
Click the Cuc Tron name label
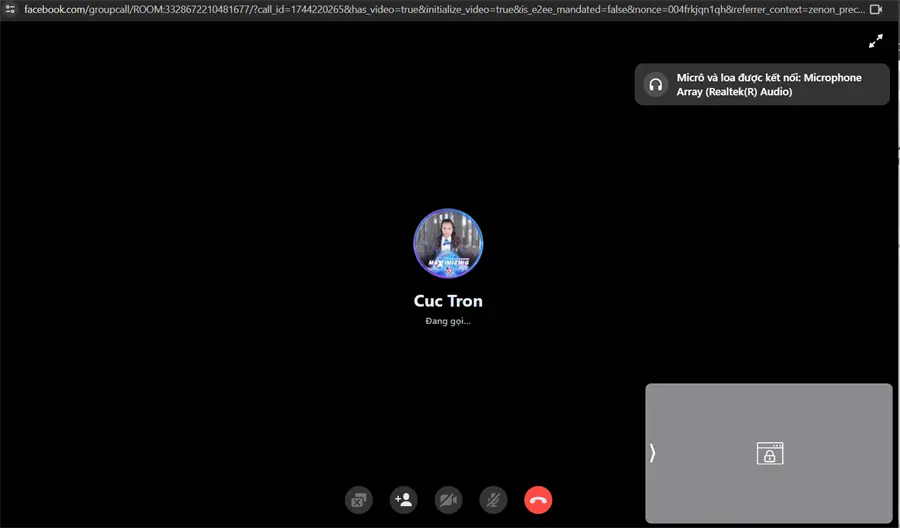pyautogui.click(x=448, y=301)
